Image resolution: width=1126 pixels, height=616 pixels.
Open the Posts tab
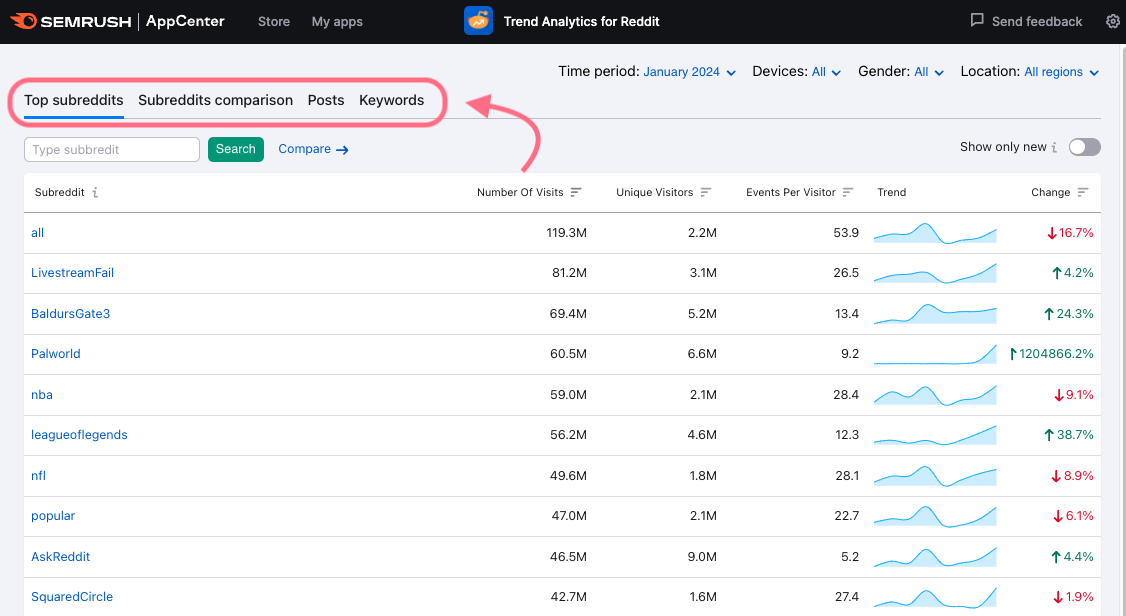tap(326, 101)
